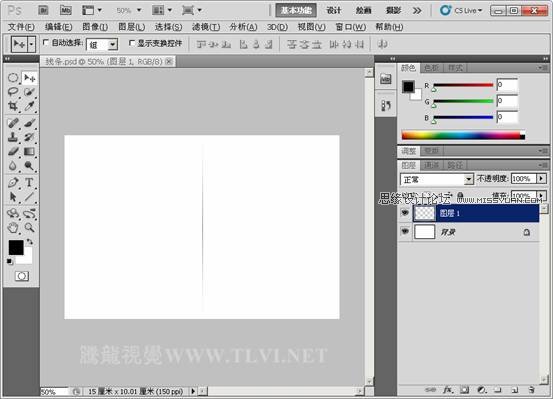Expand more workspaces chevron
Viewport: 553px width, 399px height.
pos(417,11)
